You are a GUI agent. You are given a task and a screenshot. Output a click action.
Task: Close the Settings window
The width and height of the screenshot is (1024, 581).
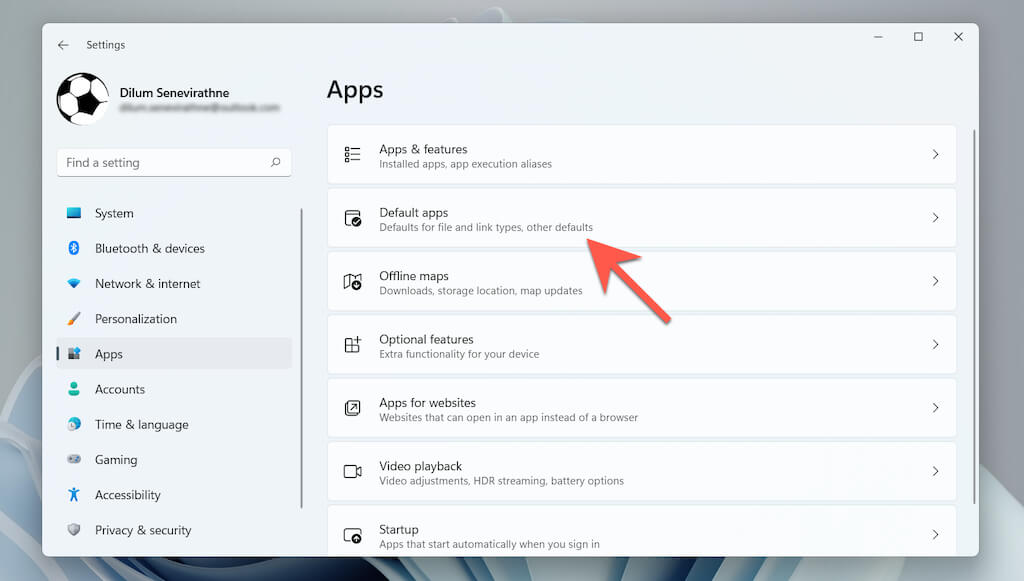pyautogui.click(x=958, y=37)
